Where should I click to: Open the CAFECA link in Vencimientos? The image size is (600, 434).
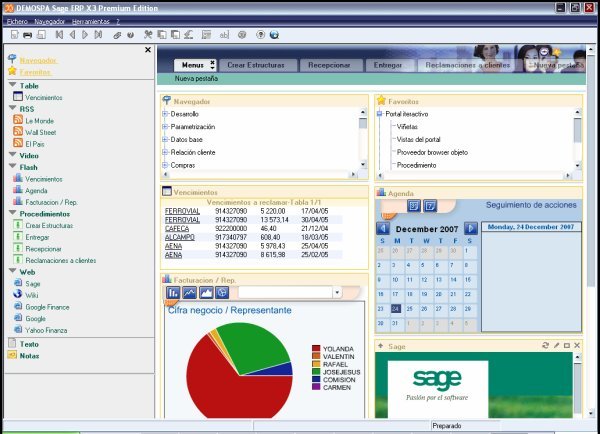[177, 228]
